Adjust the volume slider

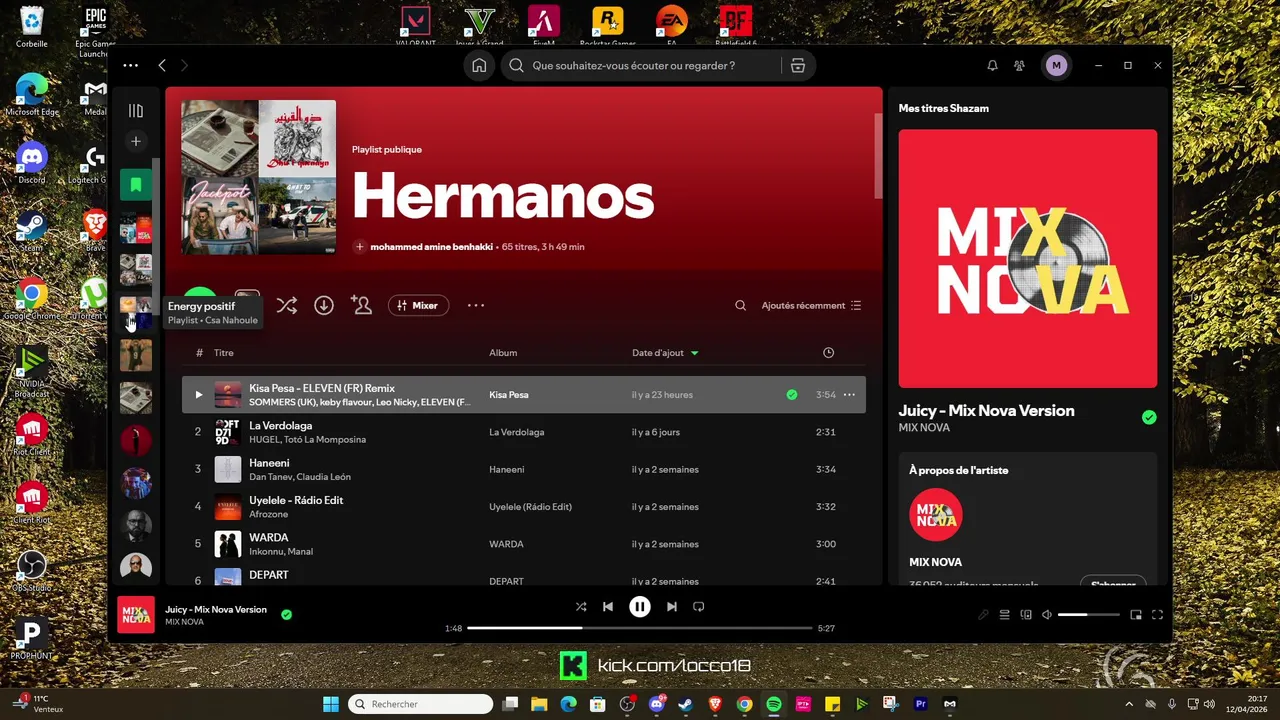1089,614
